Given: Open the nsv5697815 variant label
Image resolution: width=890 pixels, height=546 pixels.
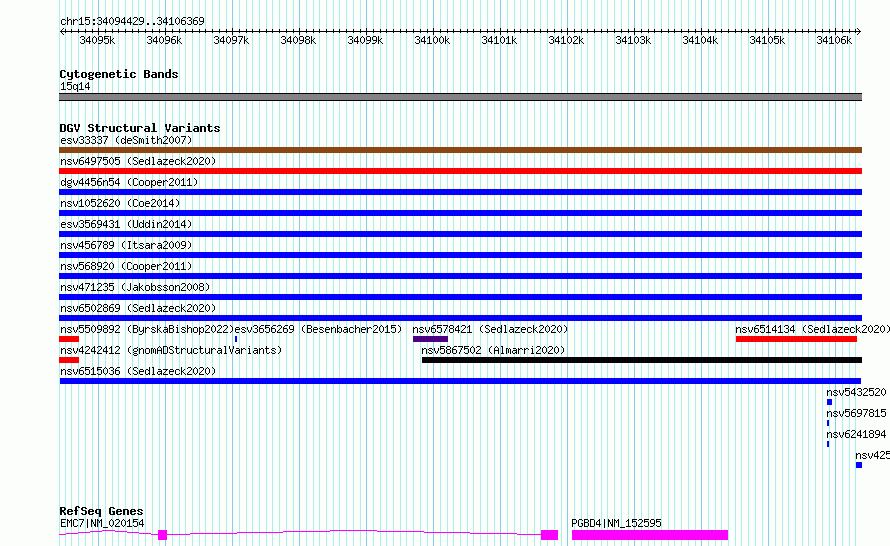Looking at the screenshot, I should [x=856, y=413].
